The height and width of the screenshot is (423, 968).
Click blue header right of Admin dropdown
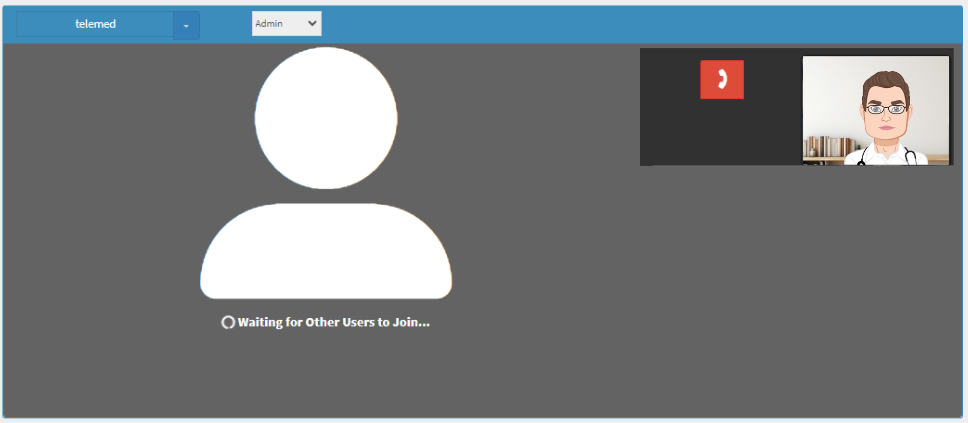pyautogui.click(x=500, y=24)
